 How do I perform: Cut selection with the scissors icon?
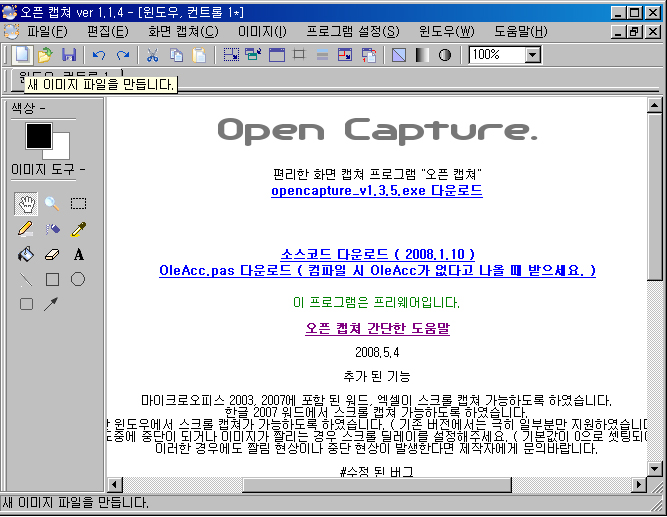(x=152, y=55)
